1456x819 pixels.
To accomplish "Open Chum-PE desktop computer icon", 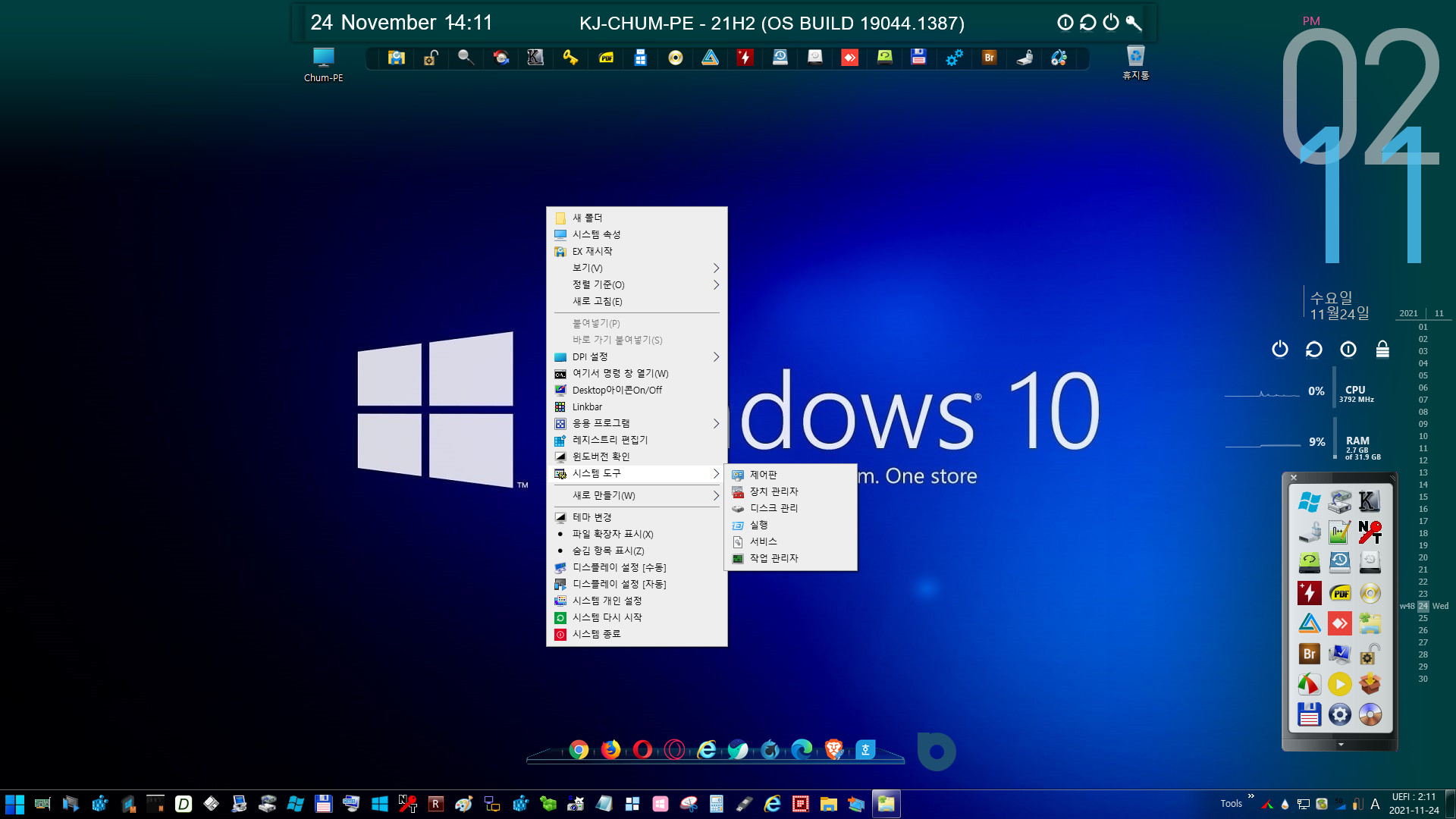I will coord(323,64).
